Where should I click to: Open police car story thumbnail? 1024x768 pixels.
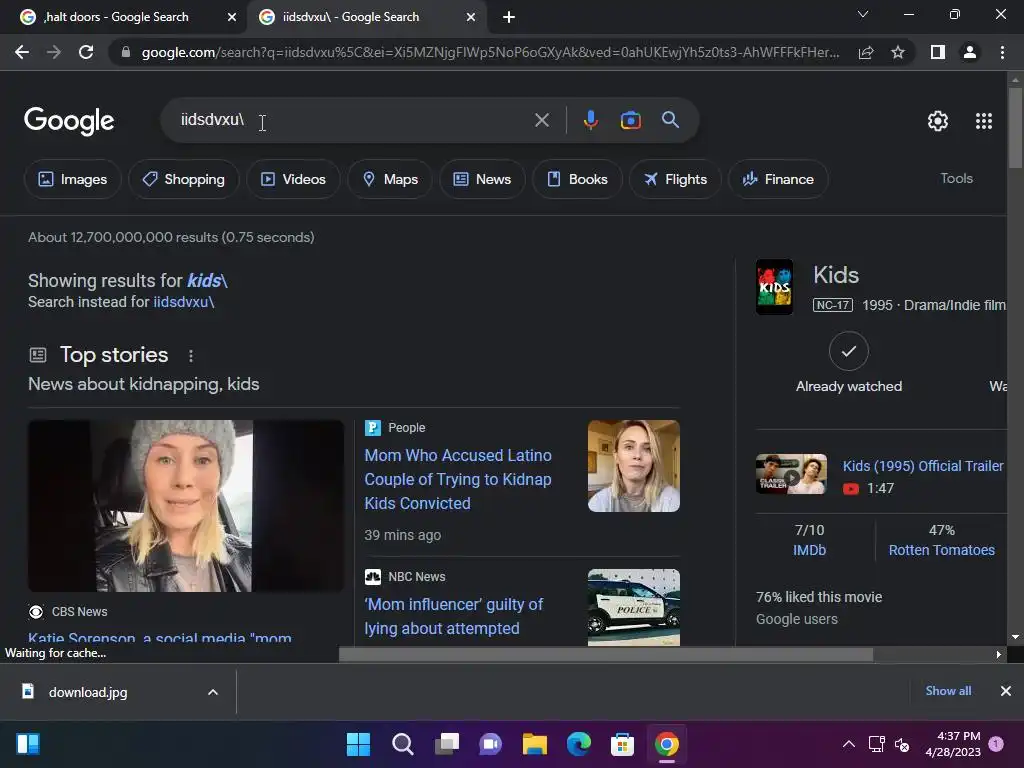click(x=633, y=607)
